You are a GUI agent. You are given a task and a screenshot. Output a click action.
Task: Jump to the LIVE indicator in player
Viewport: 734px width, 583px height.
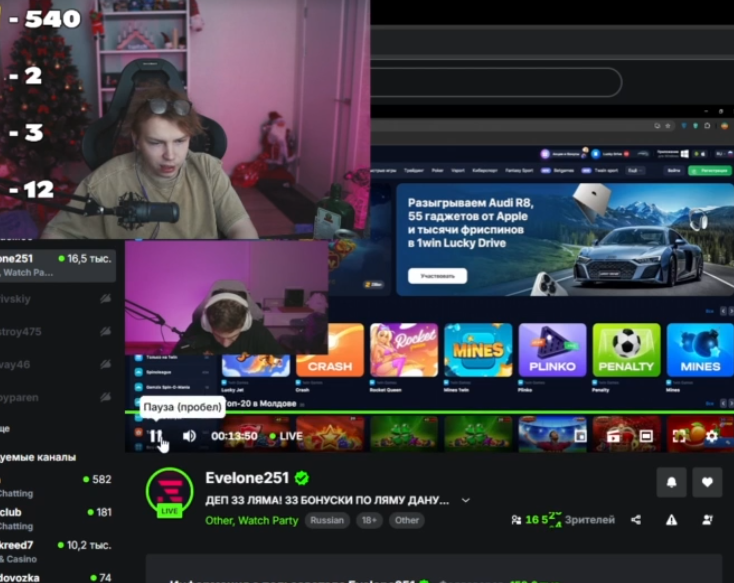(x=286, y=436)
